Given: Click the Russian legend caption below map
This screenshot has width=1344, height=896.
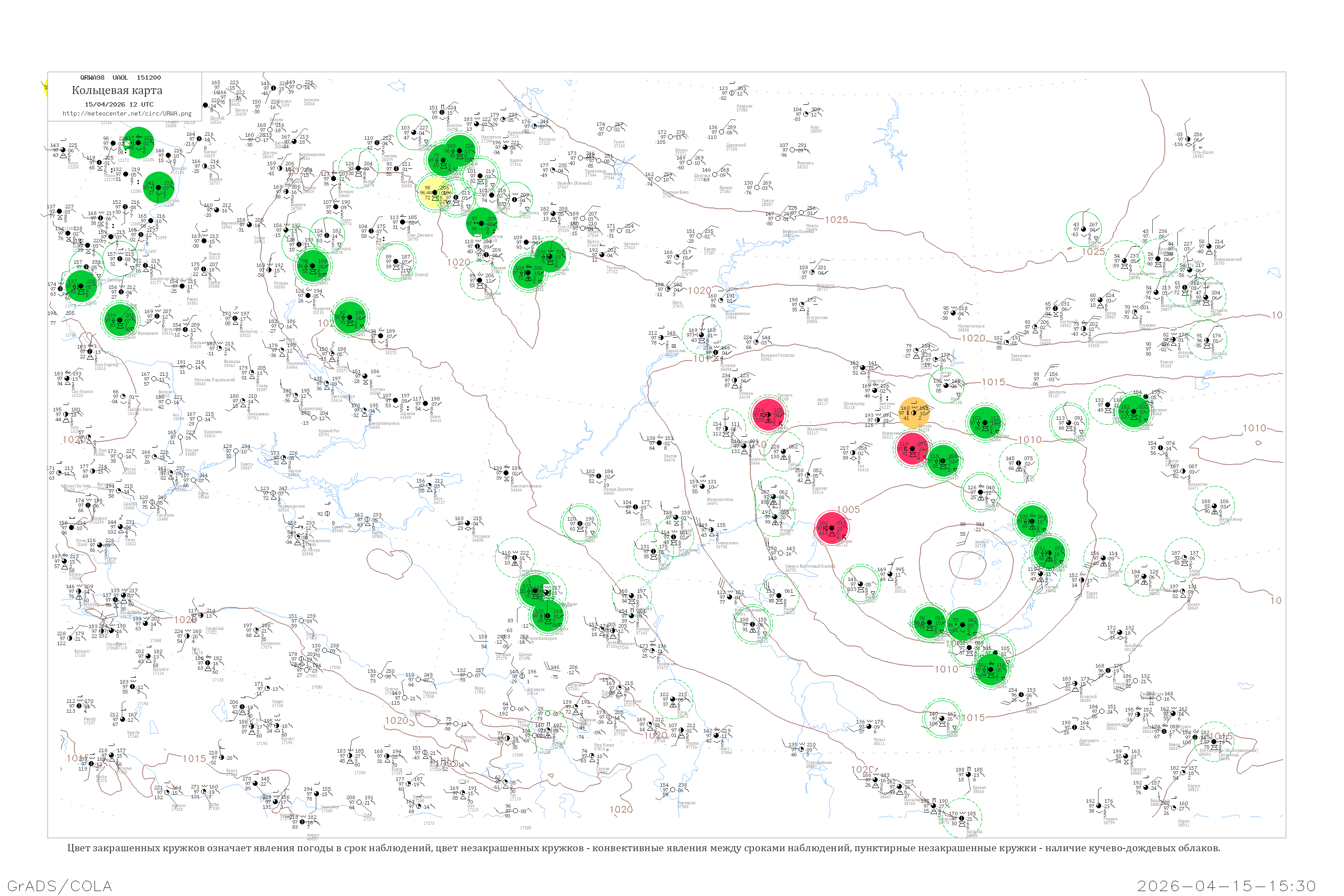Looking at the screenshot, I should pyautogui.click(x=643, y=848).
